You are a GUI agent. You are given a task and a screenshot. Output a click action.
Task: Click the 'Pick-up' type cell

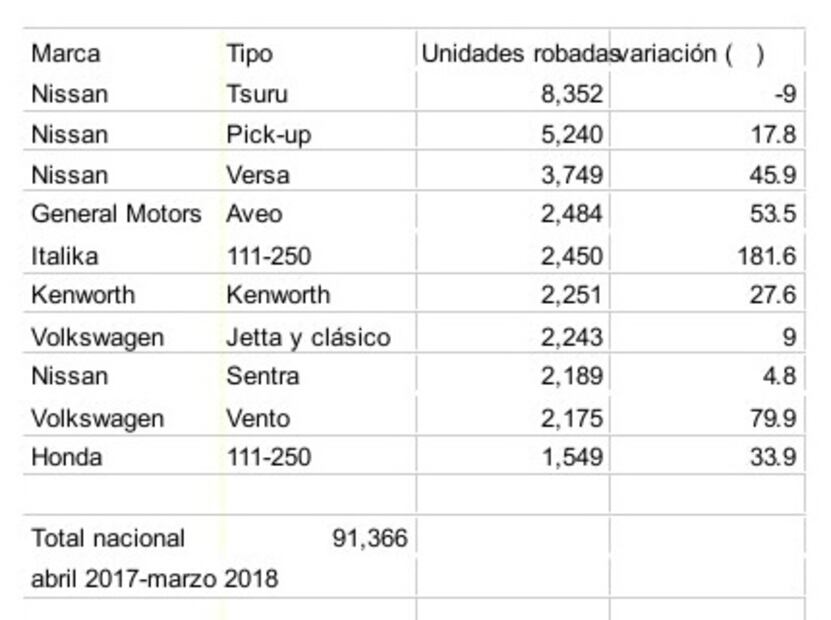point(269,134)
